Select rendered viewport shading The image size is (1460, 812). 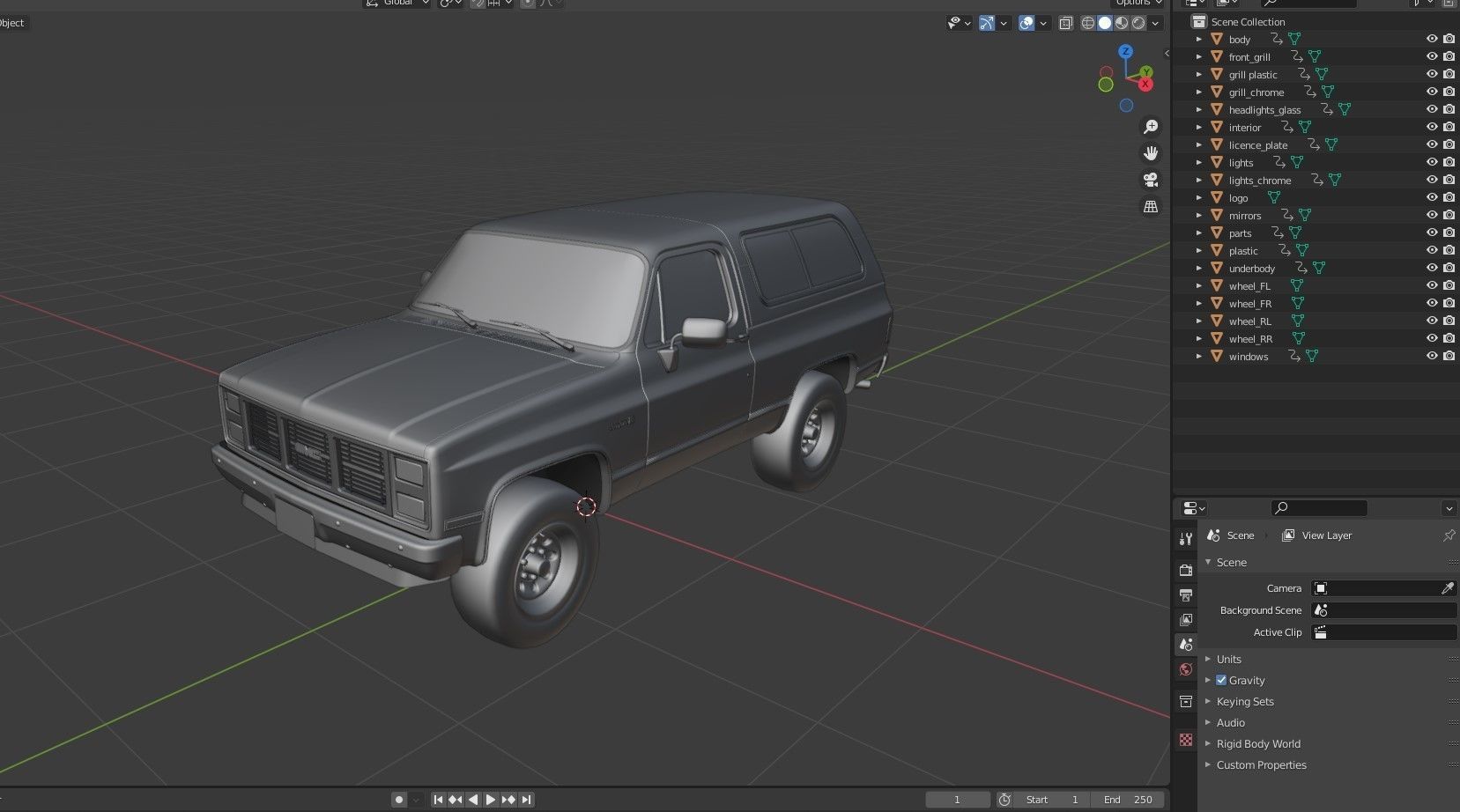point(1138,23)
